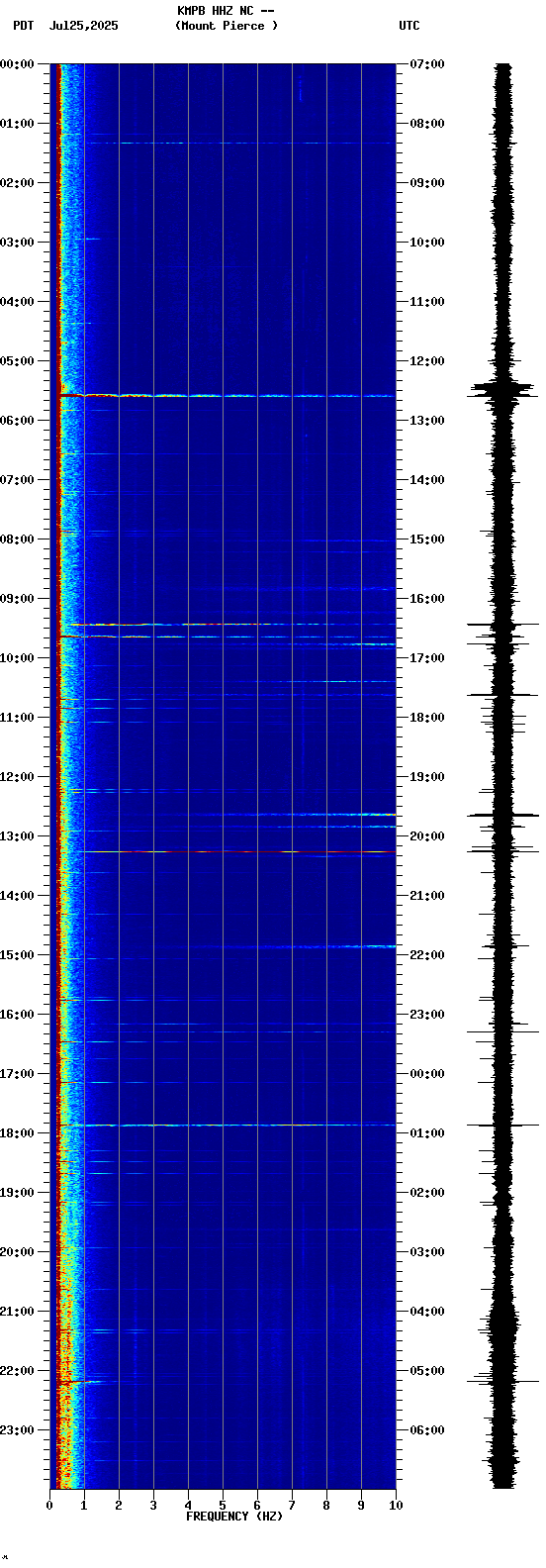The image size is (546, 1568).
Task: Click the frequency axis tick '5'
Action: (x=223, y=1506)
